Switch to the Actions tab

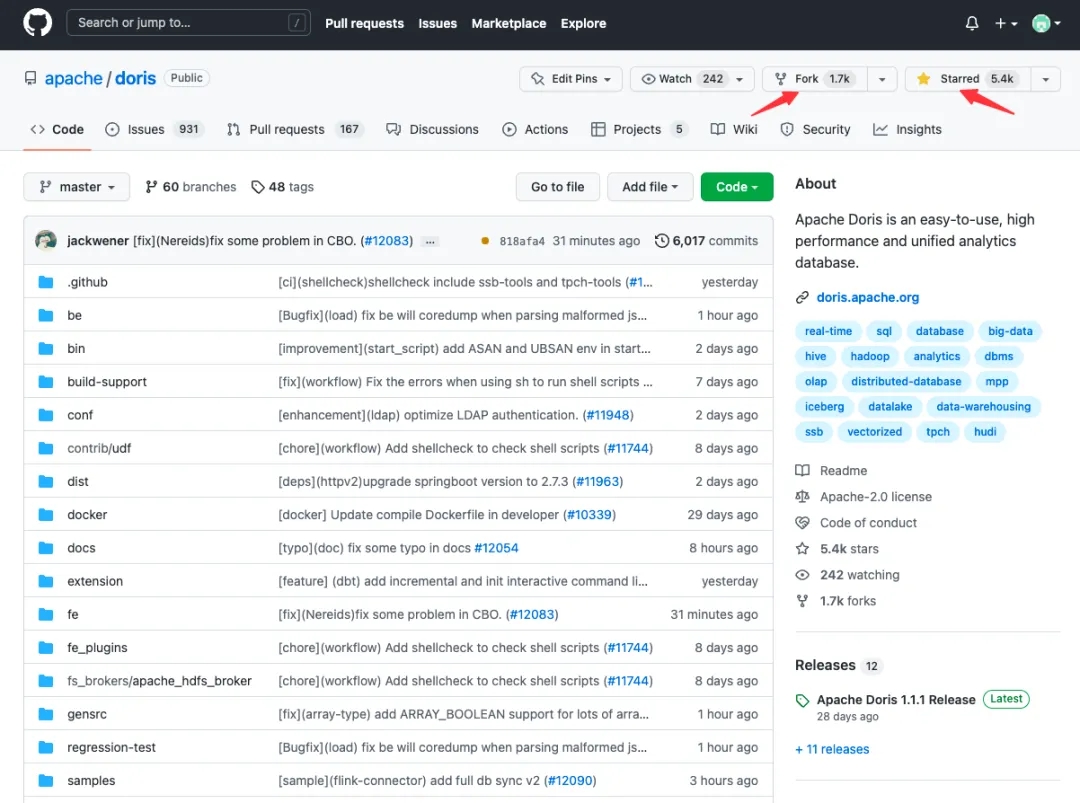coord(535,129)
